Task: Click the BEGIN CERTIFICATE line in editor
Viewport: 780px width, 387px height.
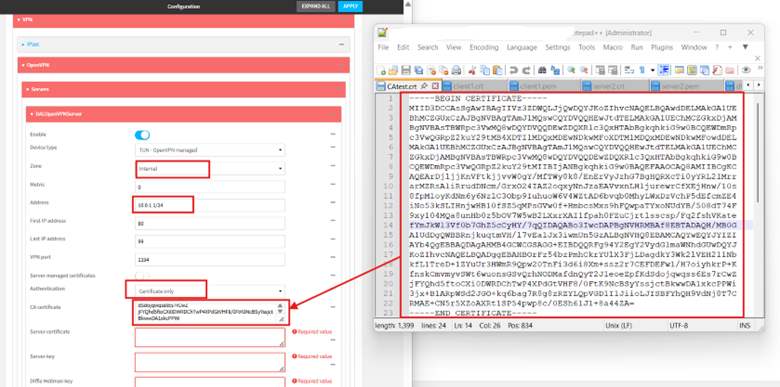Action: pos(479,98)
